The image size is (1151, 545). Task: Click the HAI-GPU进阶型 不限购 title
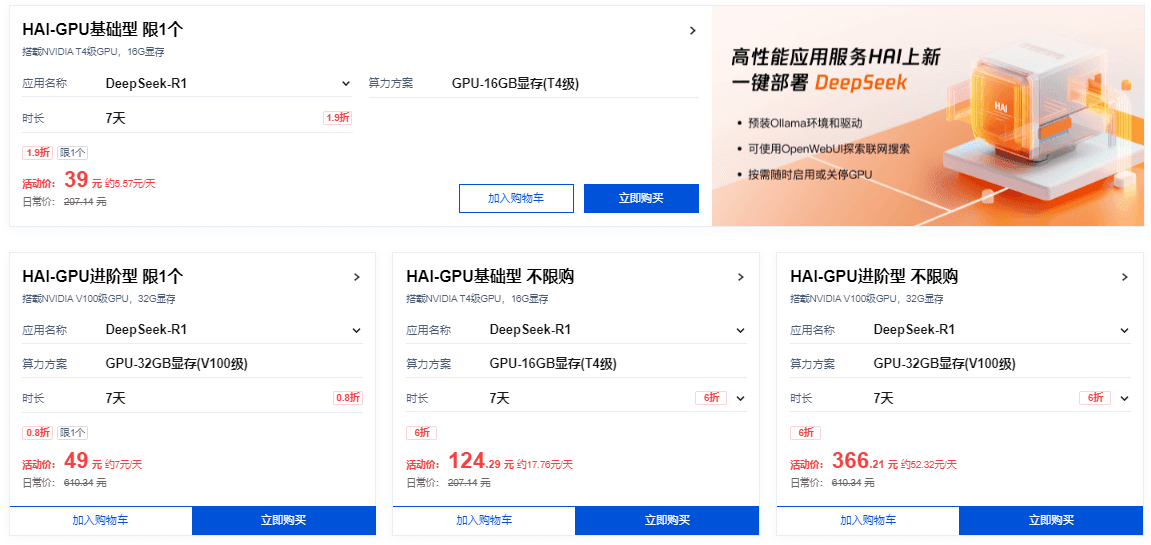coord(874,277)
